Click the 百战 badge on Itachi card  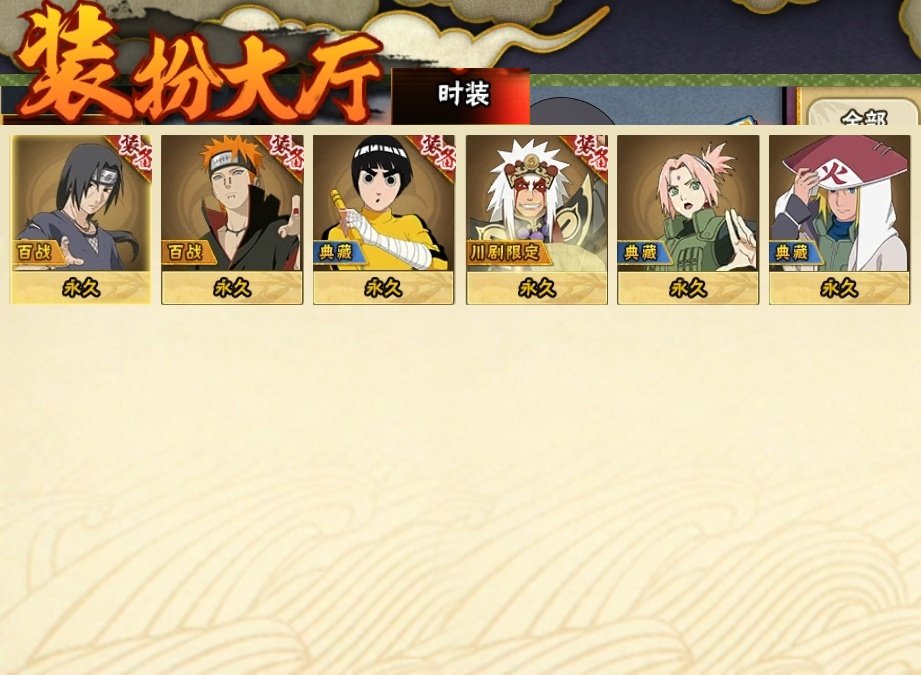click(36, 253)
